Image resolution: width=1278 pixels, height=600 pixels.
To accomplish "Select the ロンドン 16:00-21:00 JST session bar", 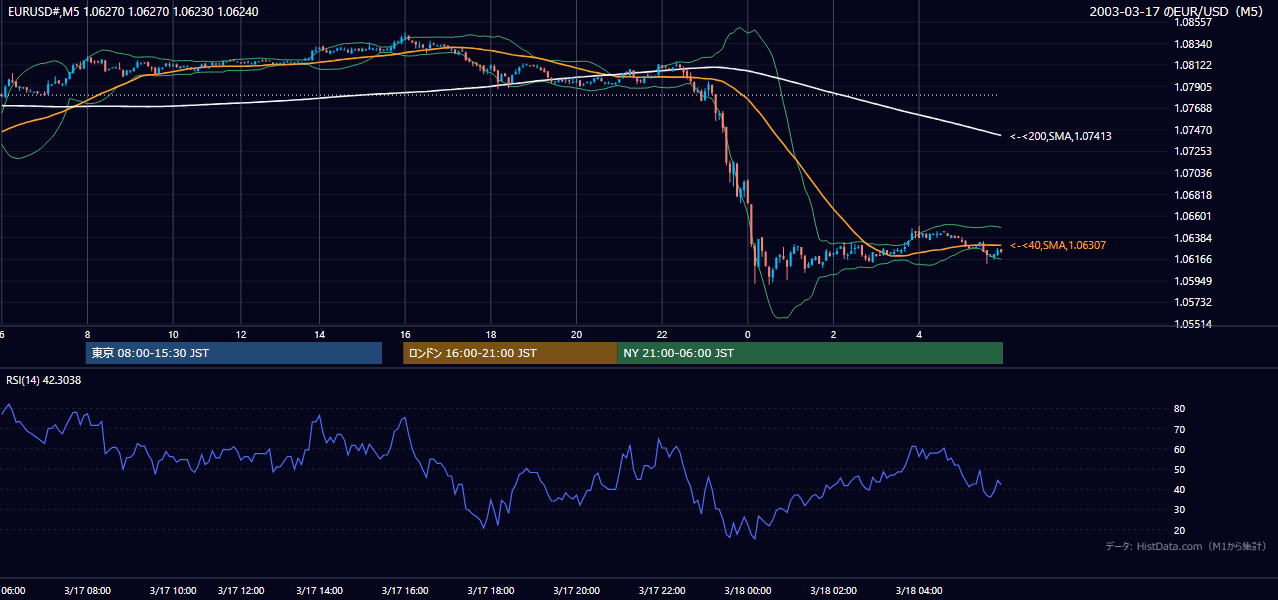I will 510,353.
